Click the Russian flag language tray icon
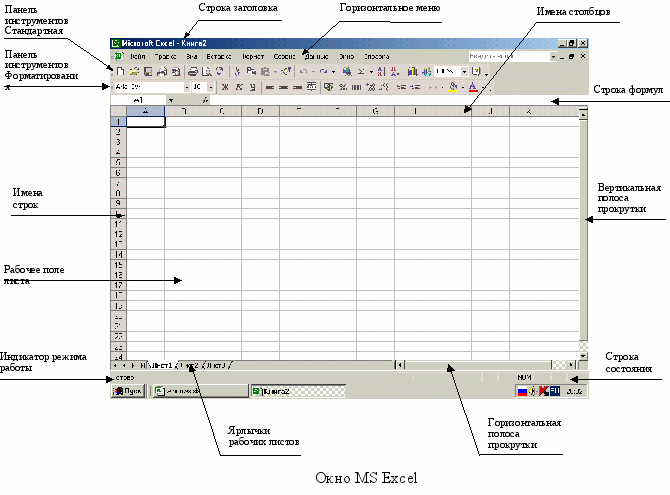The width and height of the screenshot is (670, 495). point(522,391)
